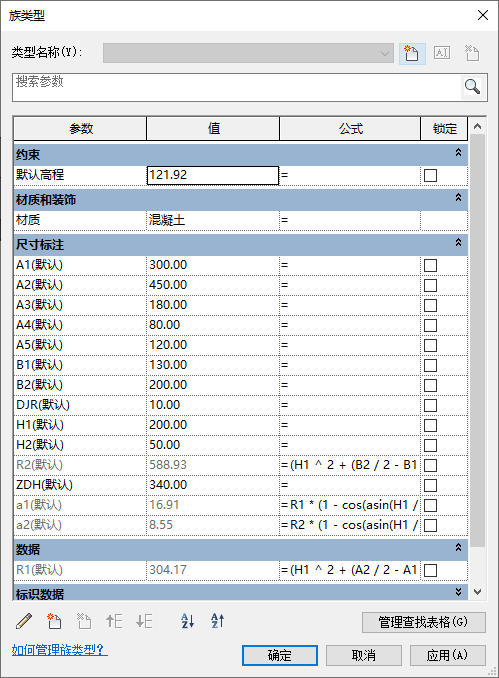The width and height of the screenshot is (499, 678).
Task: Toggle lock checkbox for ZDH(默认)
Action: tap(430, 485)
